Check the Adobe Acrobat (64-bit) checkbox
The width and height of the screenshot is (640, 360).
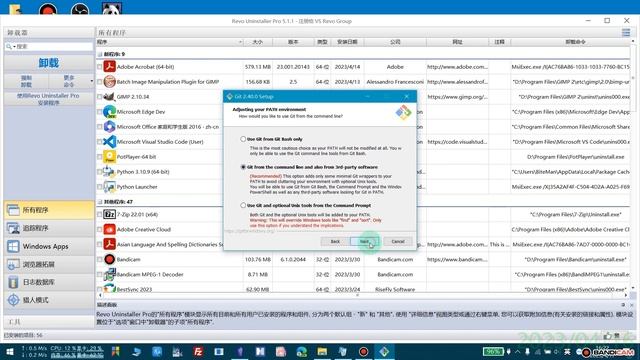coord(100,67)
